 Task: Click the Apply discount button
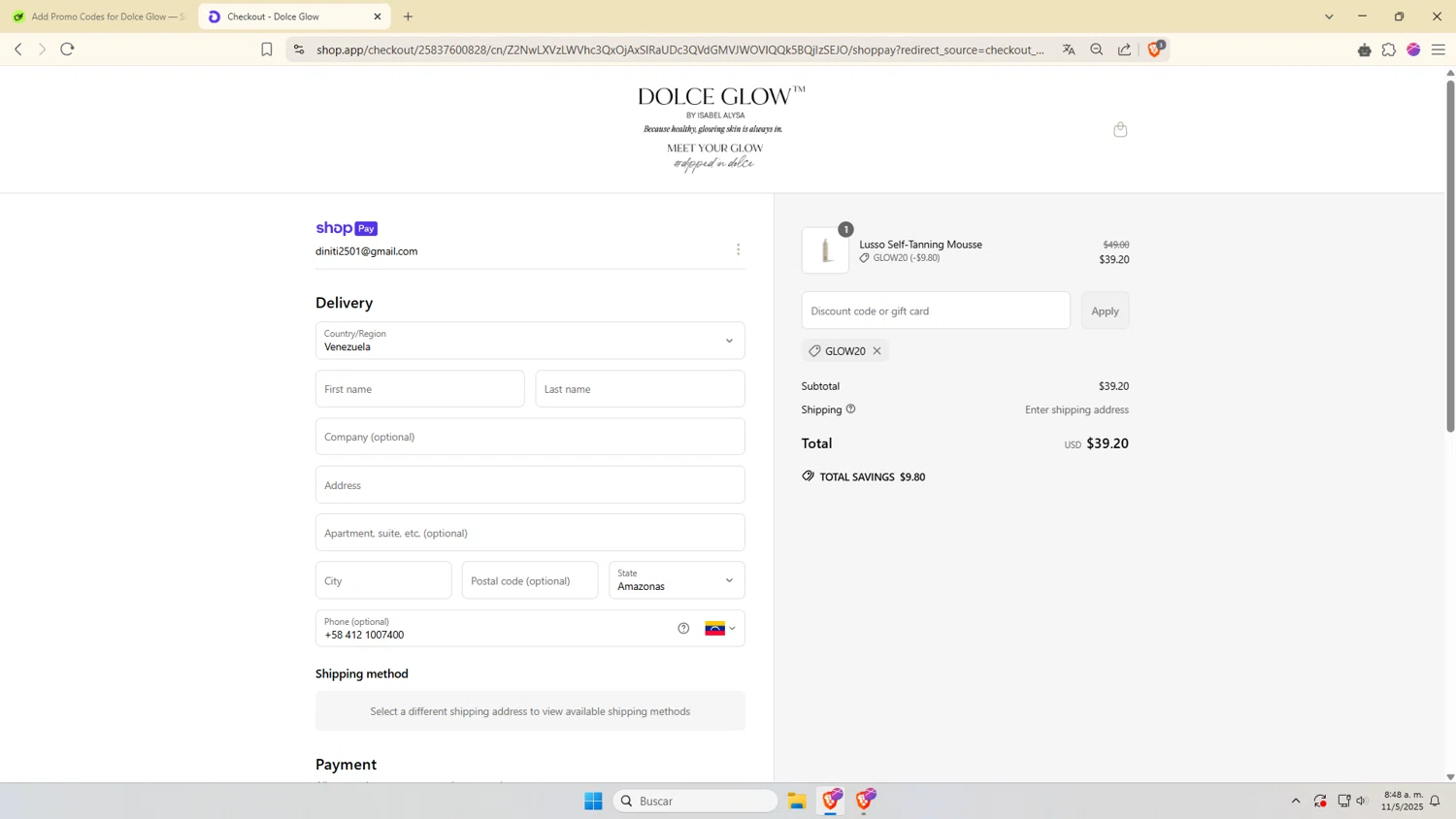click(x=1105, y=311)
